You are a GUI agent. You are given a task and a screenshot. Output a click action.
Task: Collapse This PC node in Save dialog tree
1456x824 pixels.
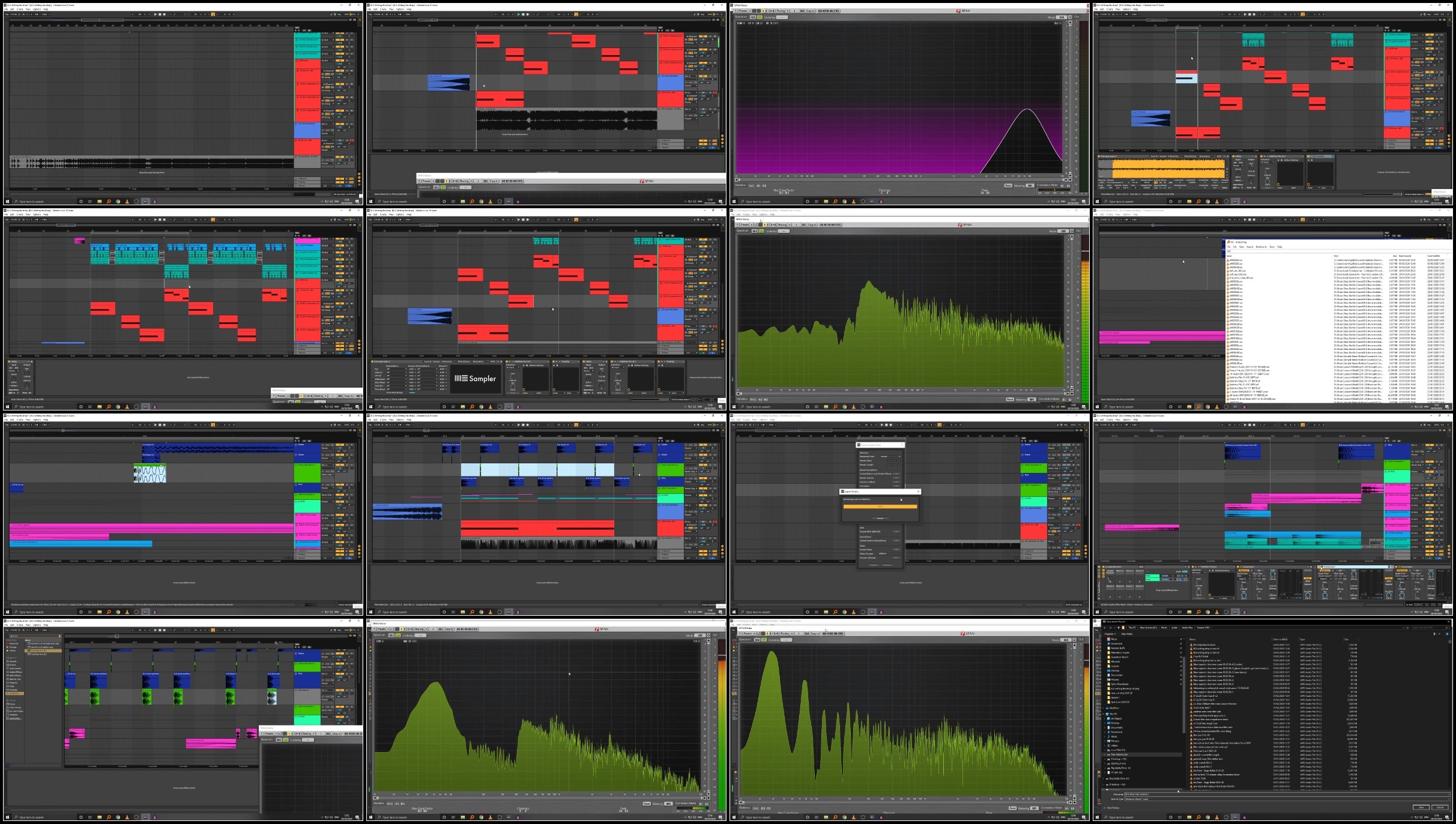pos(1103,714)
